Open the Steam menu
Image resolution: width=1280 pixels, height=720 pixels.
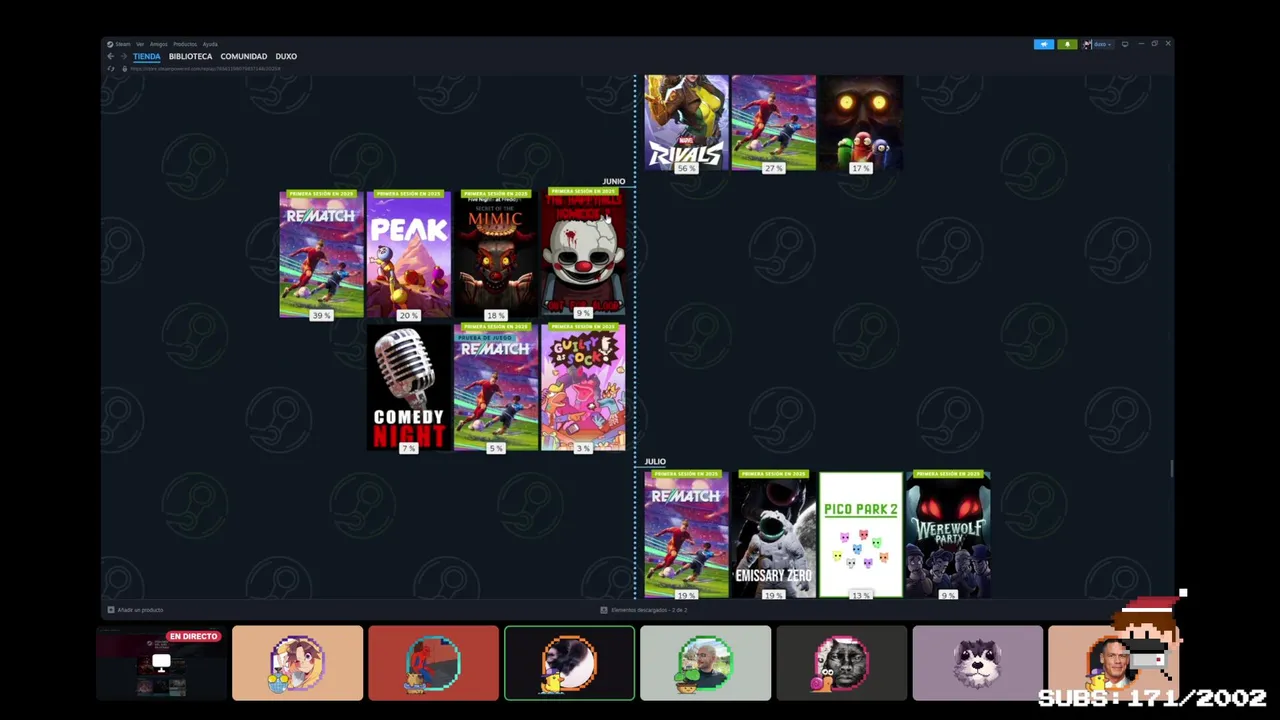121,44
